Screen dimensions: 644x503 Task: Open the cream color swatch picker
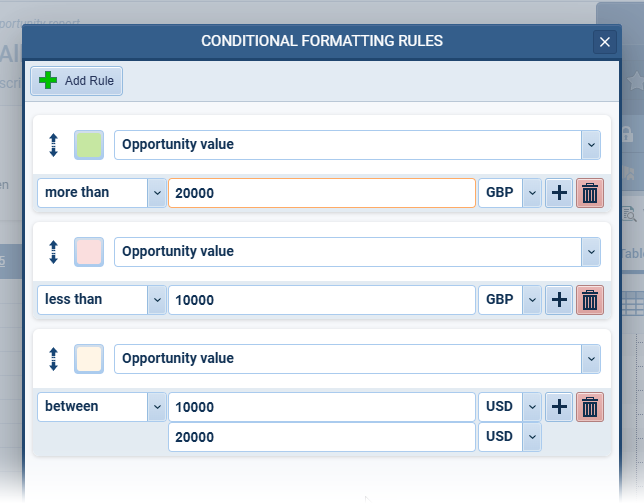pyautogui.click(x=89, y=359)
